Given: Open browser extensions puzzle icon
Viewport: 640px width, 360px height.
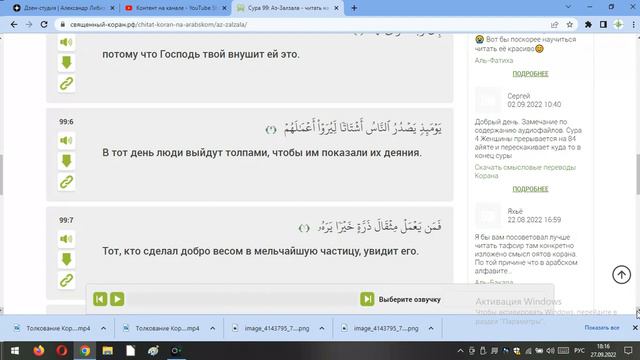Looking at the screenshot, I should 588,24.
